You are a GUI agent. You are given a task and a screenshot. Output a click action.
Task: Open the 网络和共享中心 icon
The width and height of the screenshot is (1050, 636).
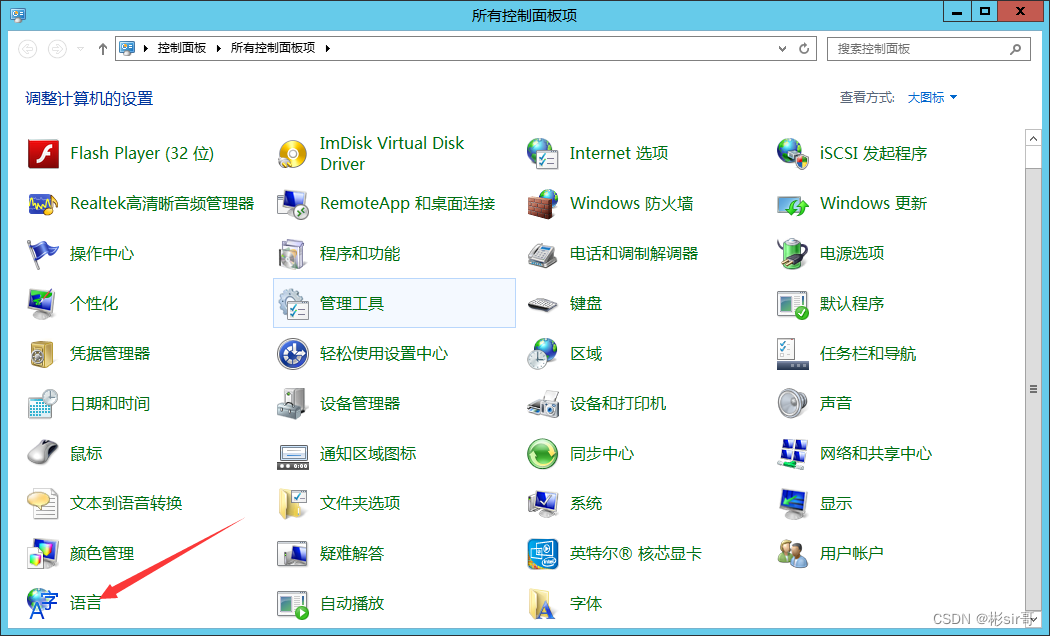click(x=793, y=453)
